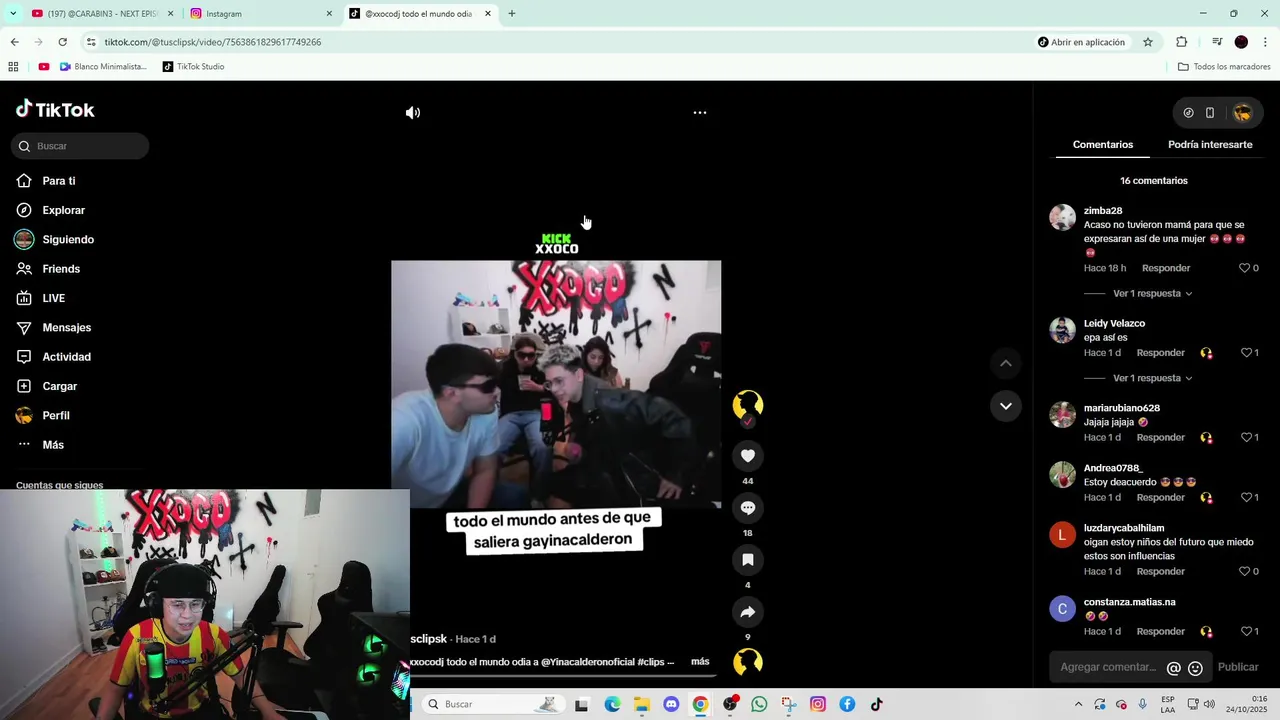
Task: Open Todos los marcadores folder
Action: click(x=1224, y=67)
